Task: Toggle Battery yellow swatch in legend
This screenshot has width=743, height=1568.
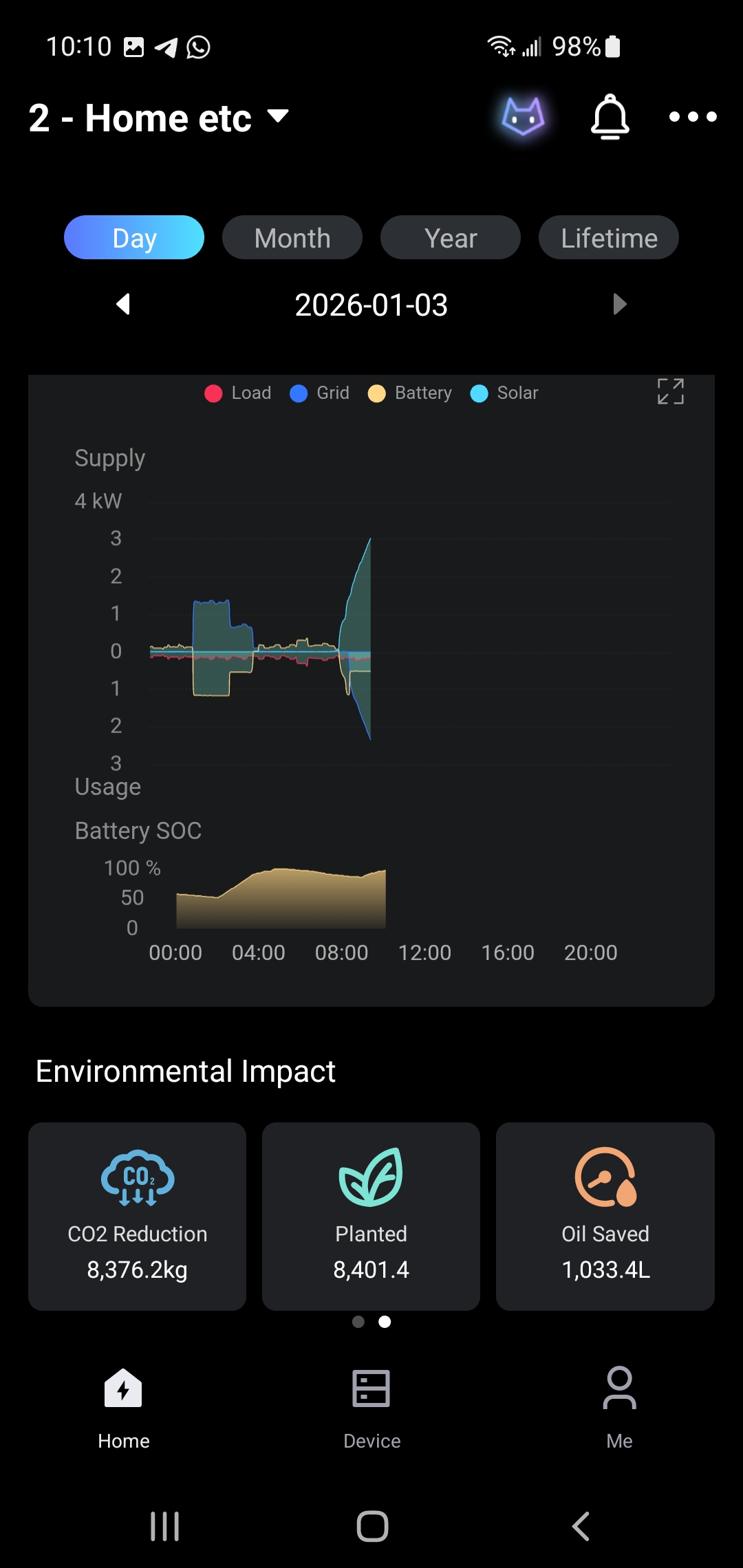Action: [x=377, y=393]
